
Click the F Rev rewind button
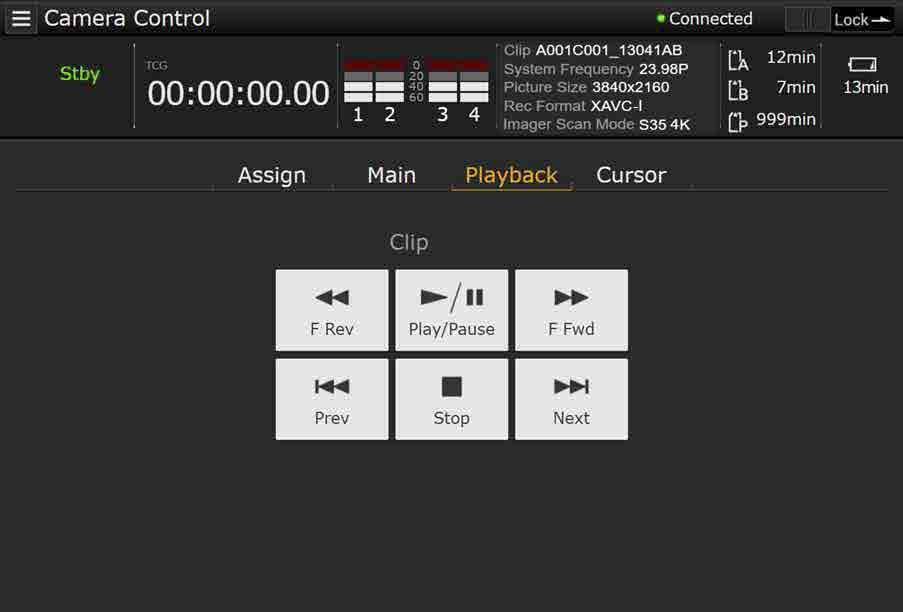click(332, 310)
